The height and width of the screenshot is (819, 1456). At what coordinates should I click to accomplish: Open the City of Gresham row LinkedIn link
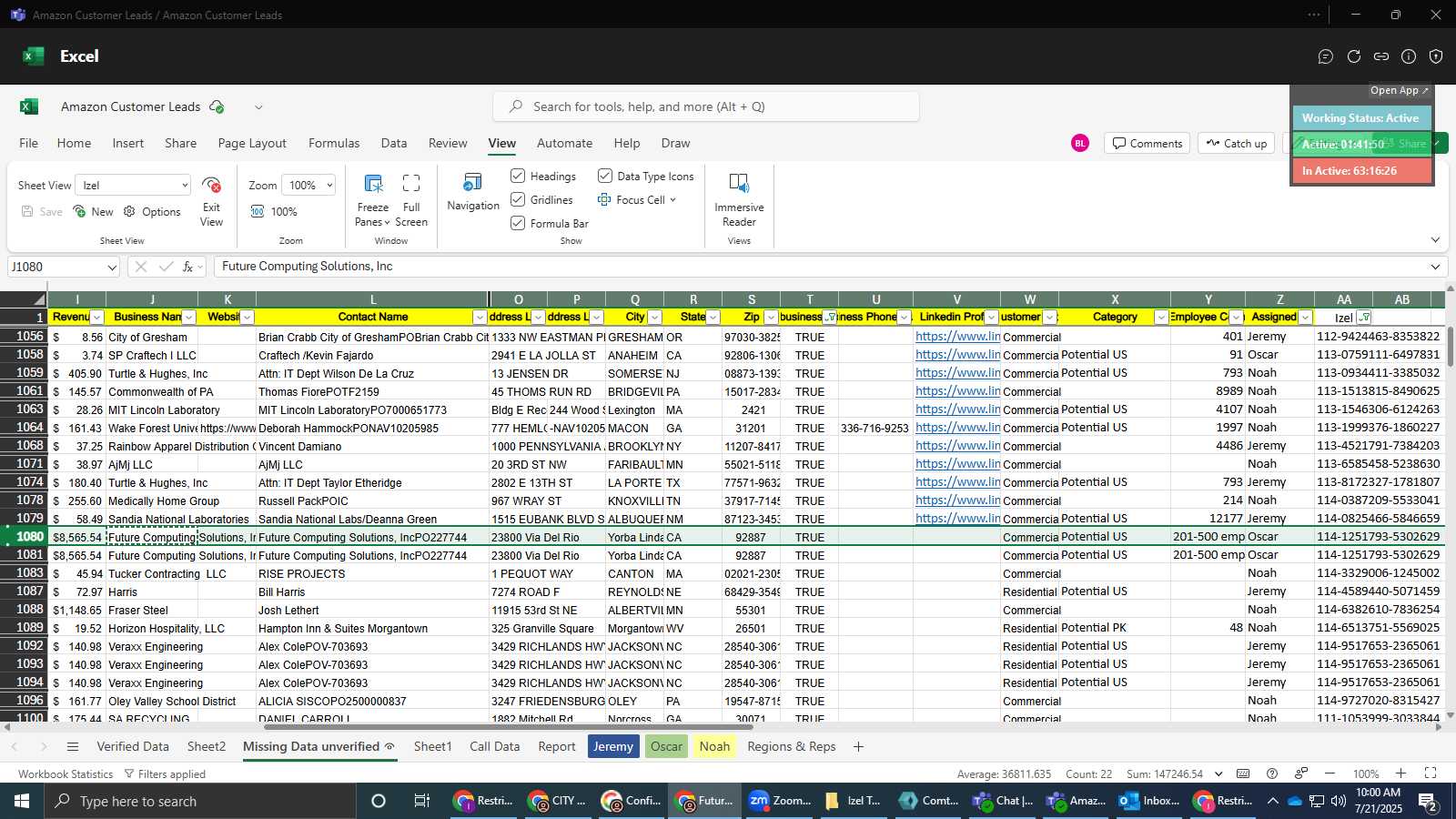tap(957, 337)
